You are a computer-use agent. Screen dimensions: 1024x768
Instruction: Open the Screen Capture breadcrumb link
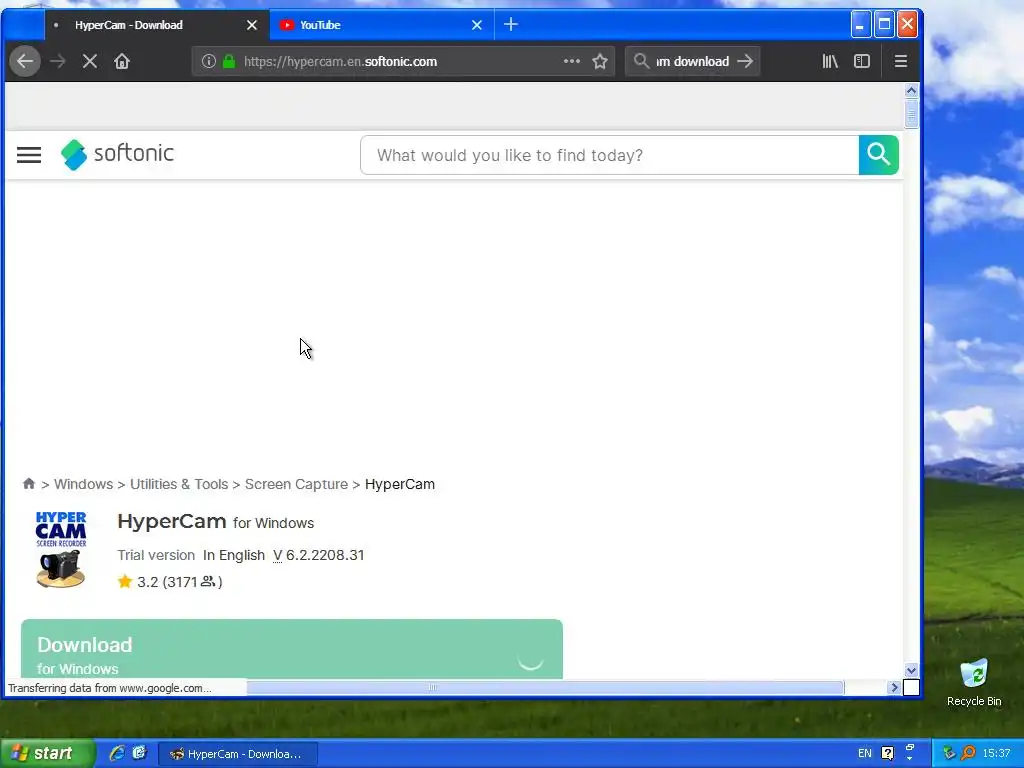coord(296,484)
